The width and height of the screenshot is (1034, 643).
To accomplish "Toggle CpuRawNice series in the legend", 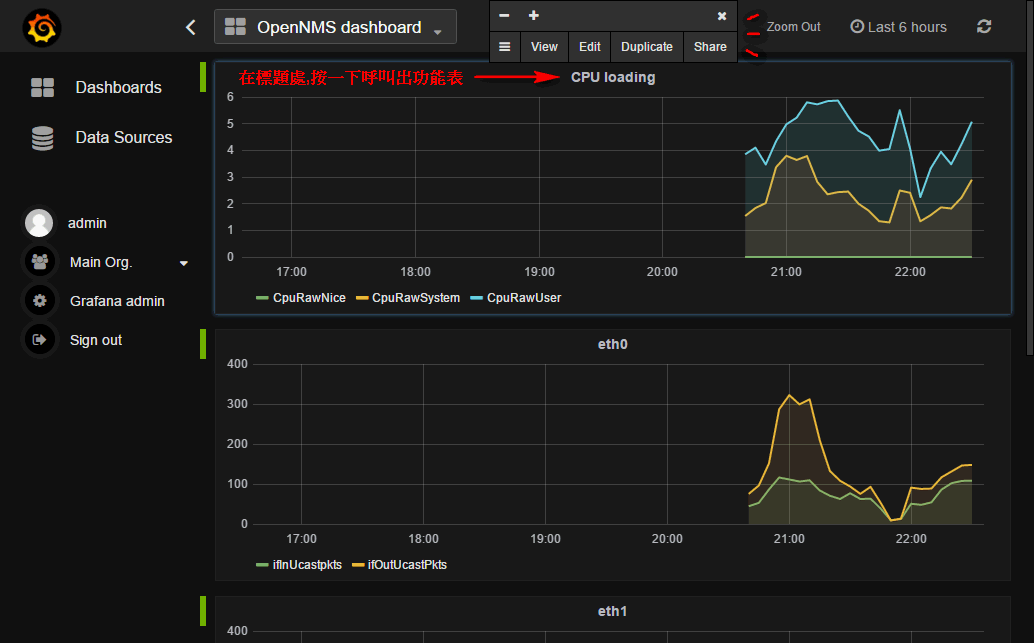I will tap(309, 297).
